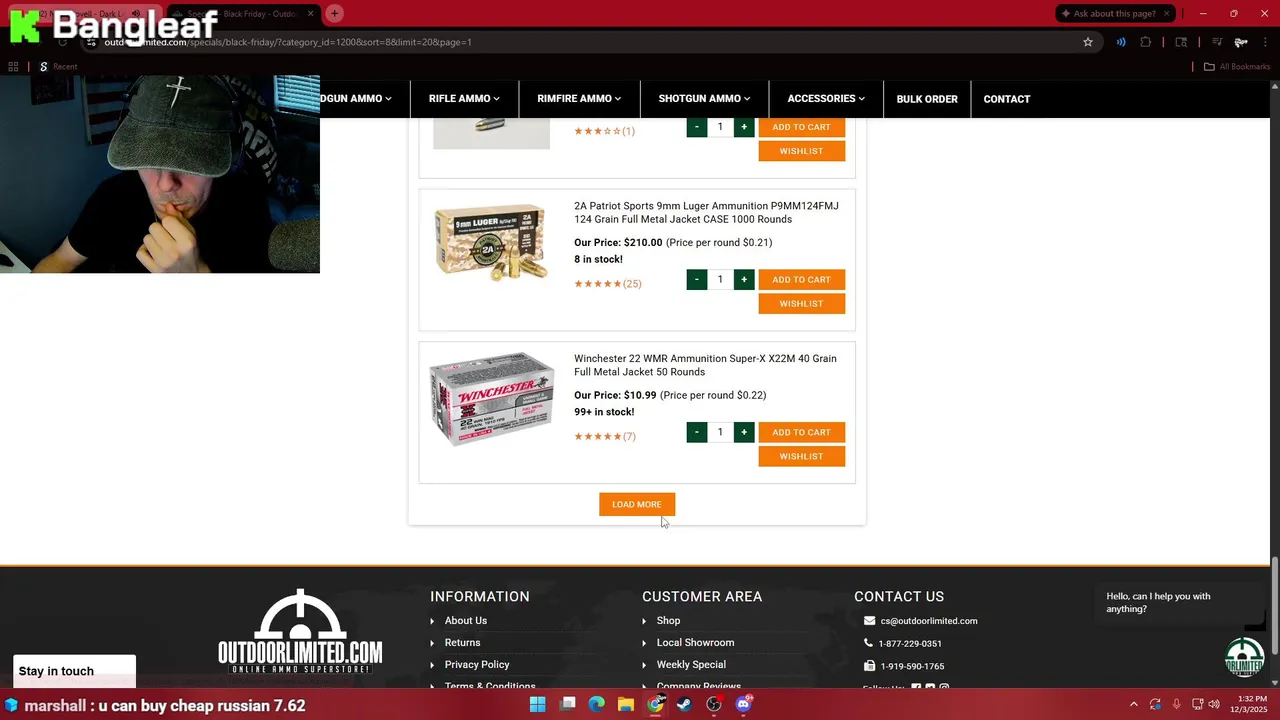
Task: Open 2A Patriot Sports 9mm Luger product title
Action: tap(706, 213)
